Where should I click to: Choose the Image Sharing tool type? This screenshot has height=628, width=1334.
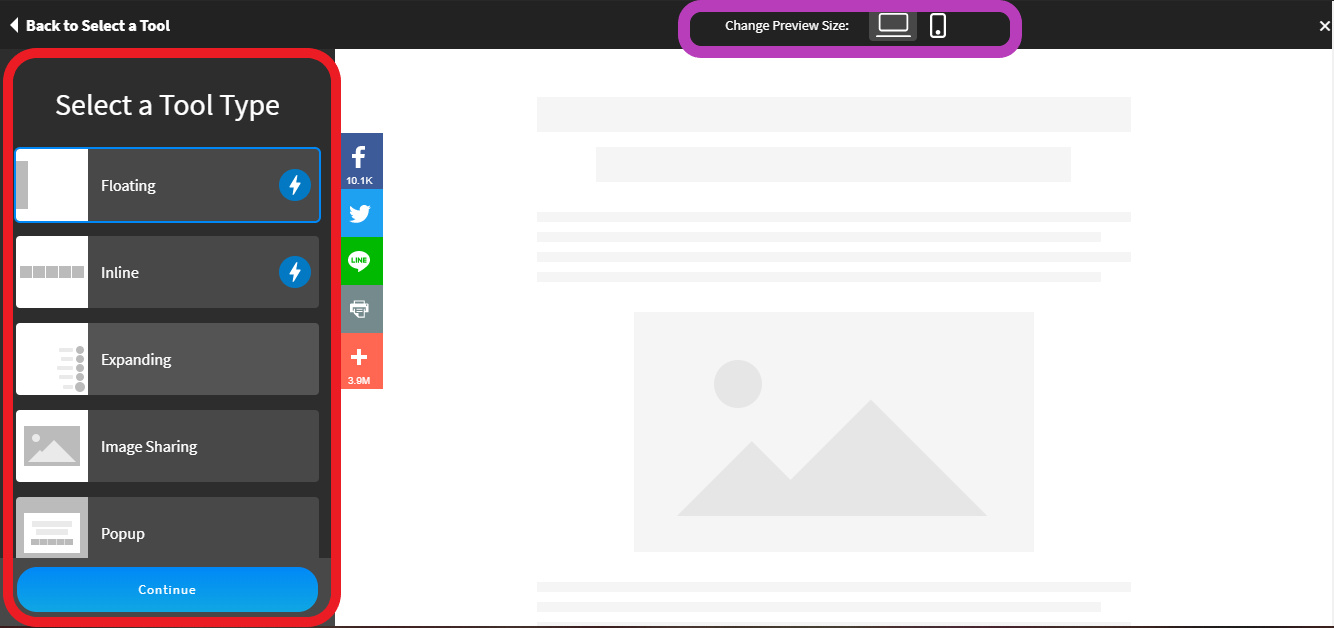168,446
